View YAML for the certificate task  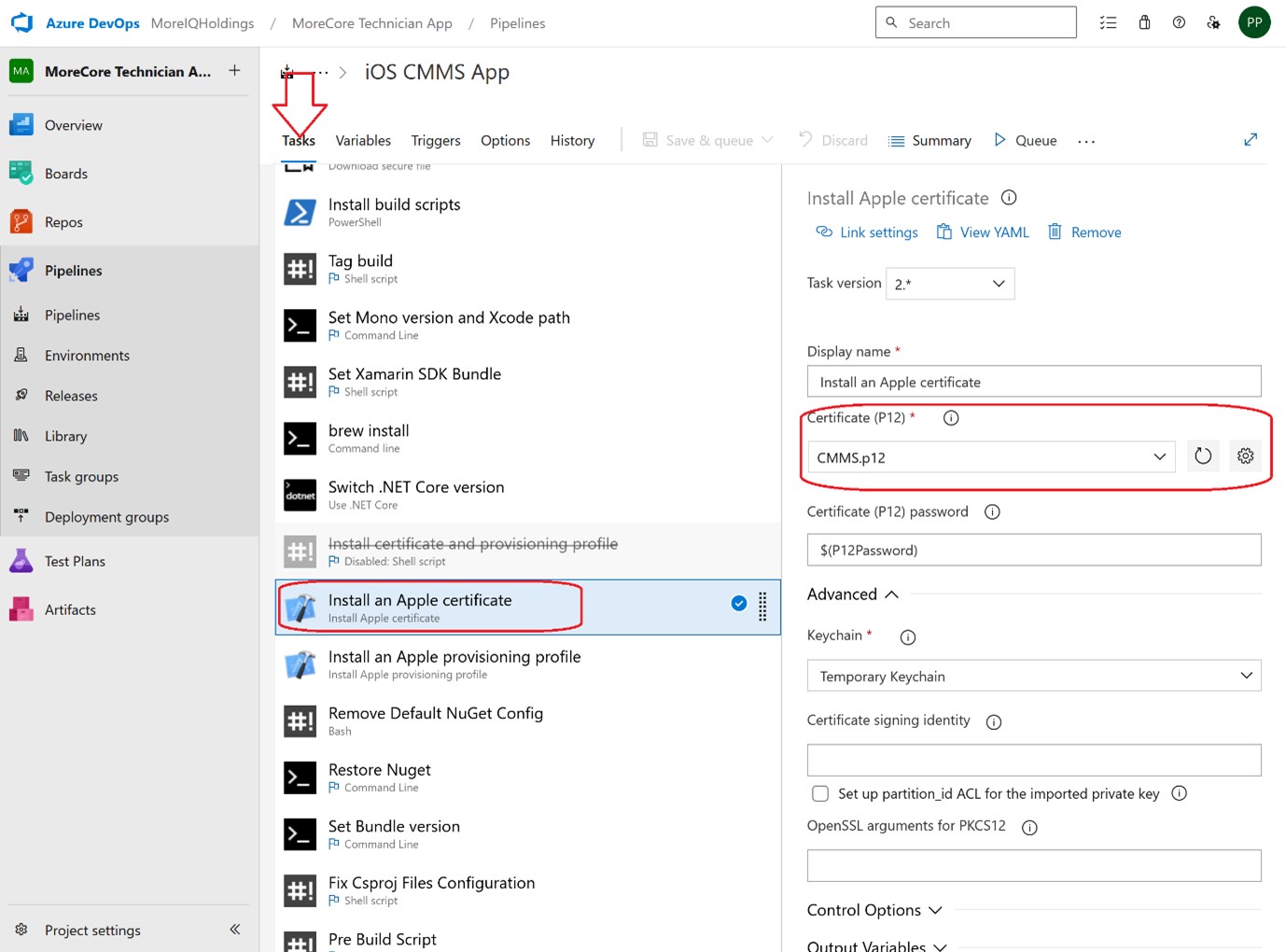coord(983,231)
